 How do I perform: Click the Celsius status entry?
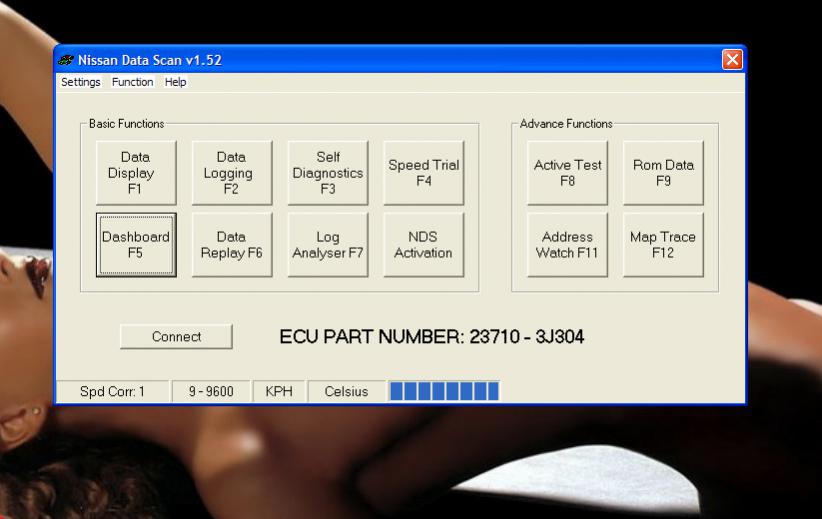point(347,392)
